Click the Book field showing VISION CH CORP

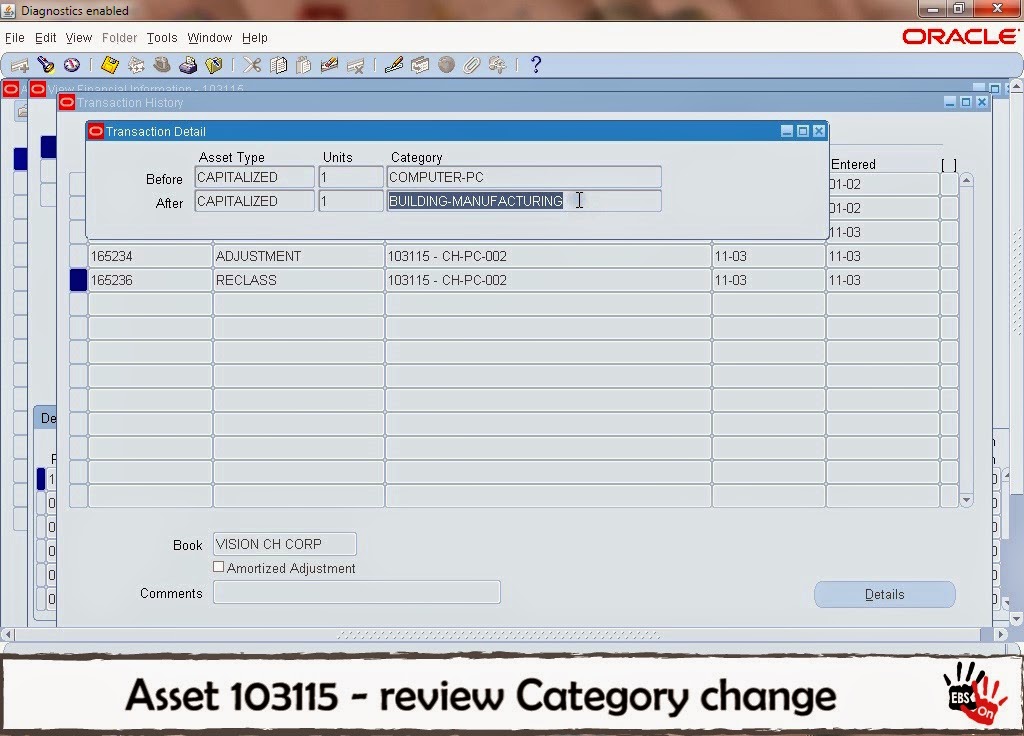point(284,543)
